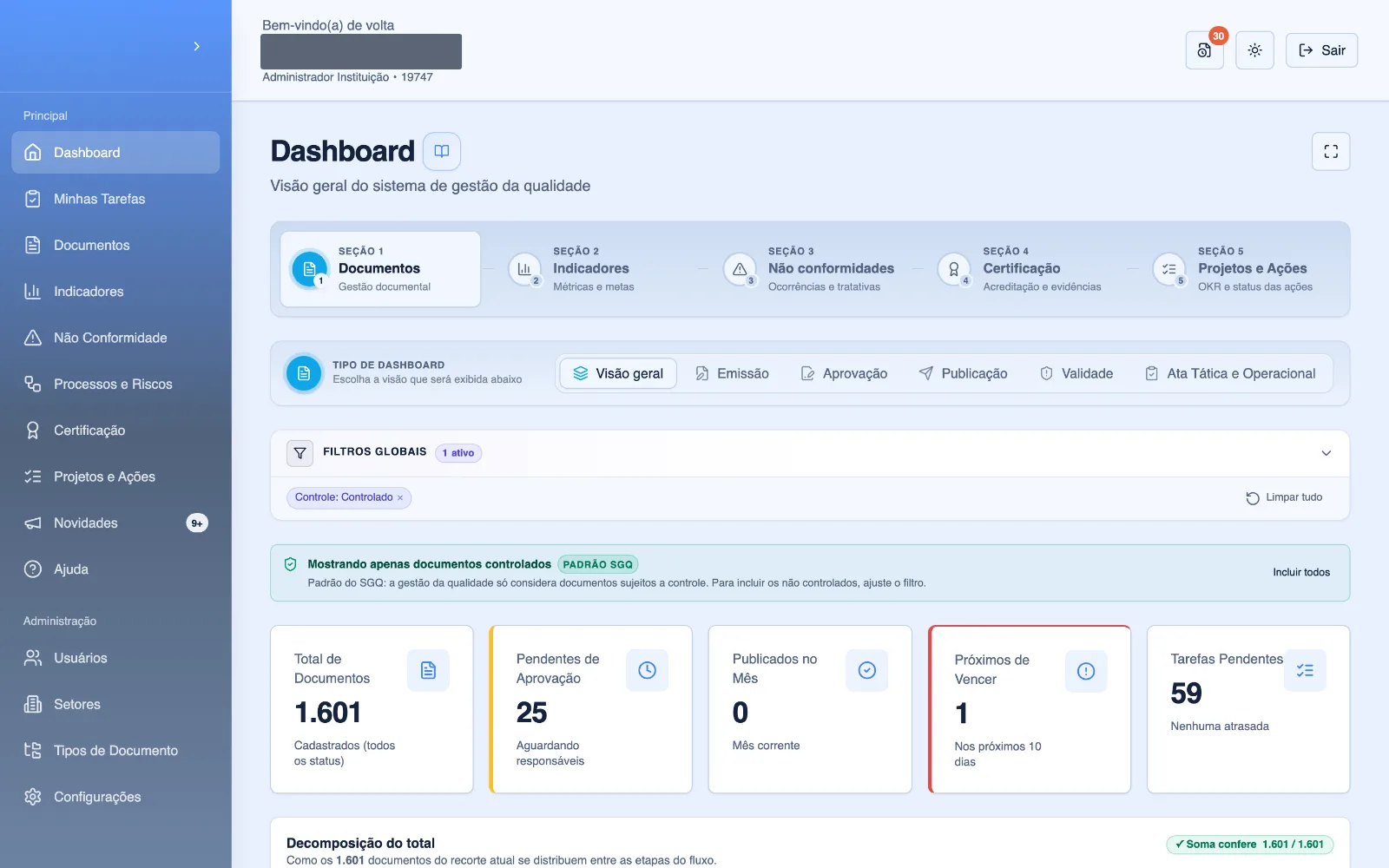Viewport: 1389px width, 868px height.
Task: Collapse the Filtros Globais panel chevron
Action: point(1326,453)
